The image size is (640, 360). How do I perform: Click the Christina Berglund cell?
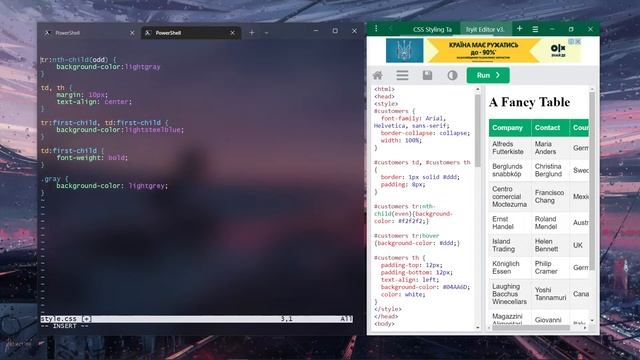tap(550, 170)
